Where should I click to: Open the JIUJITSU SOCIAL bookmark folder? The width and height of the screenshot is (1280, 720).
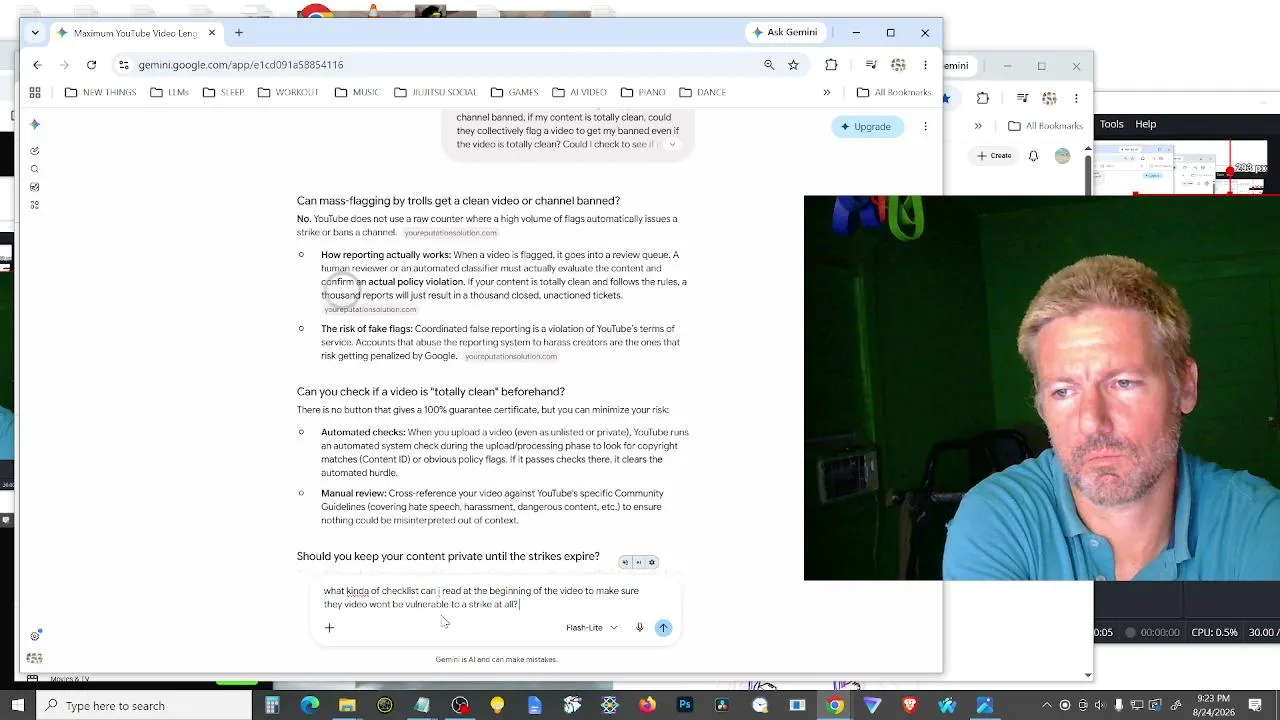tap(435, 92)
